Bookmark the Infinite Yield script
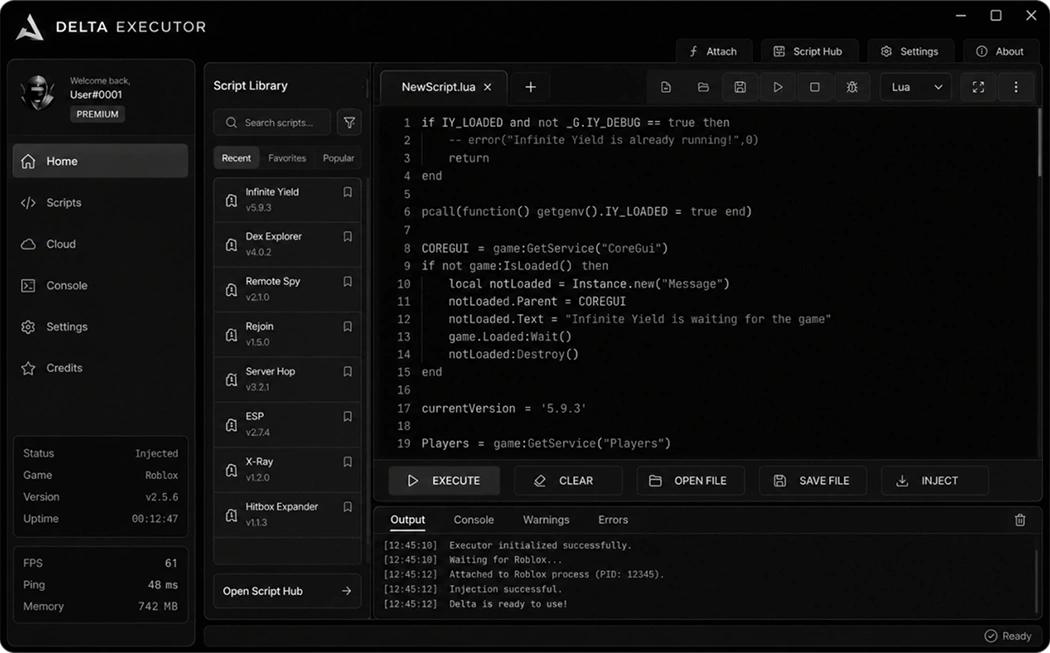 (x=348, y=192)
